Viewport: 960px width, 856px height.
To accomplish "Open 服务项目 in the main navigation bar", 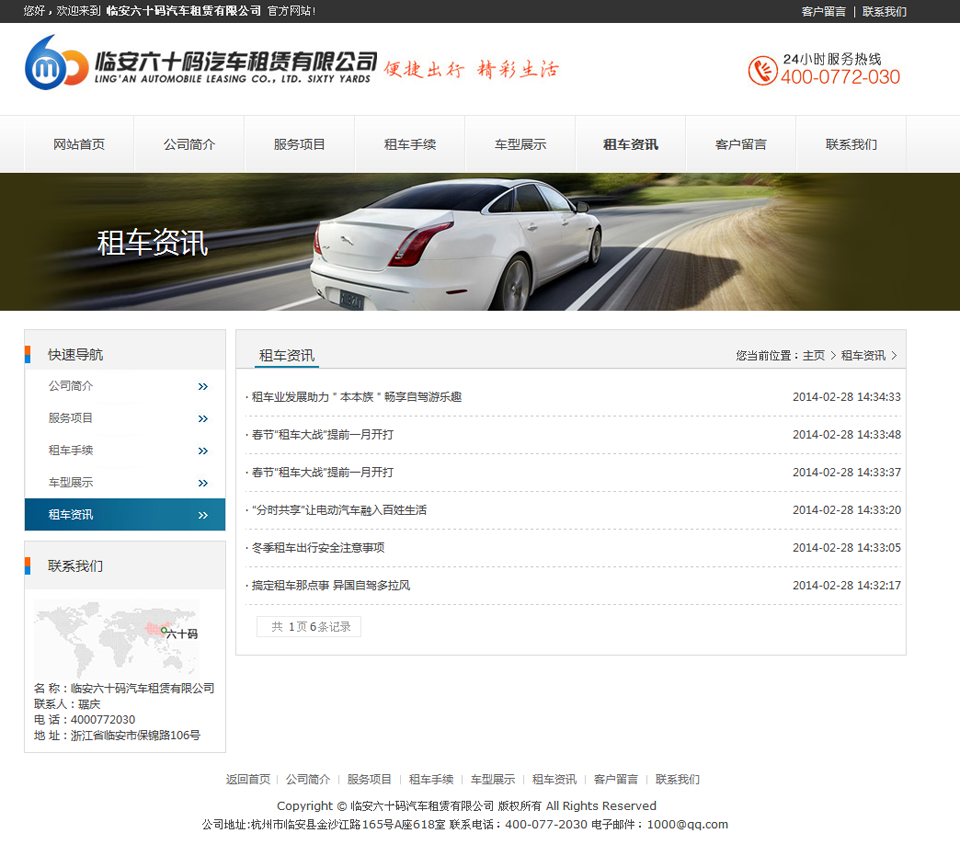I will [299, 144].
